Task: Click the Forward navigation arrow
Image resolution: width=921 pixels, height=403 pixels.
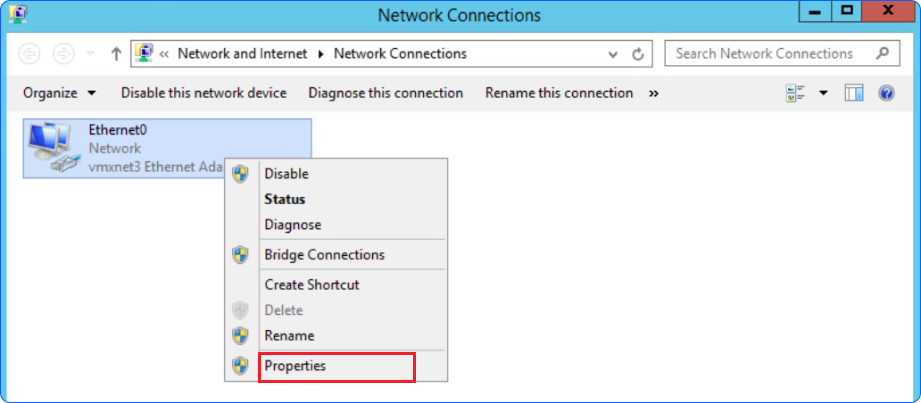Action: [62, 54]
